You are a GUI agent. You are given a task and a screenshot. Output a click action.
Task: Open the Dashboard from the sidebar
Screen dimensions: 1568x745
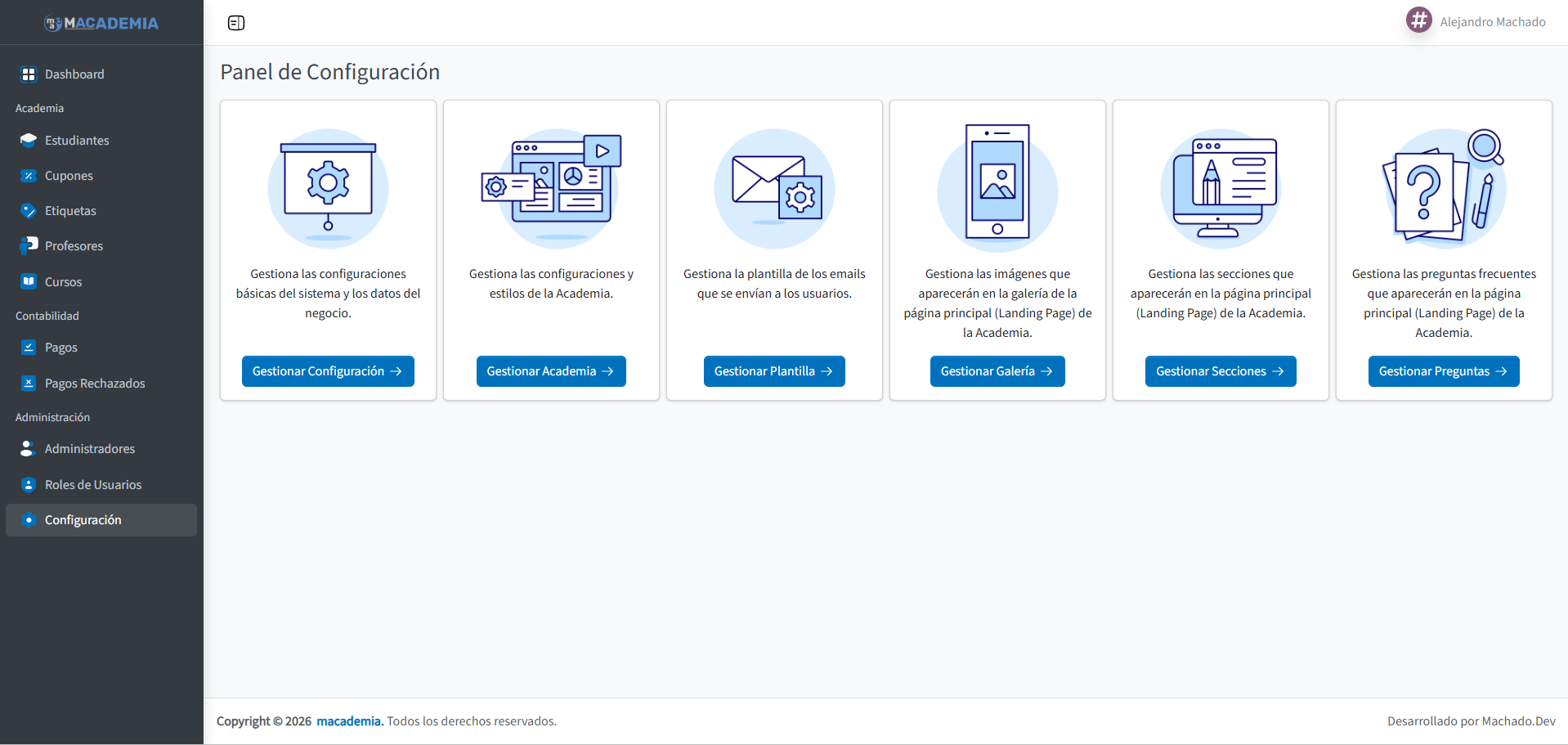click(x=74, y=74)
